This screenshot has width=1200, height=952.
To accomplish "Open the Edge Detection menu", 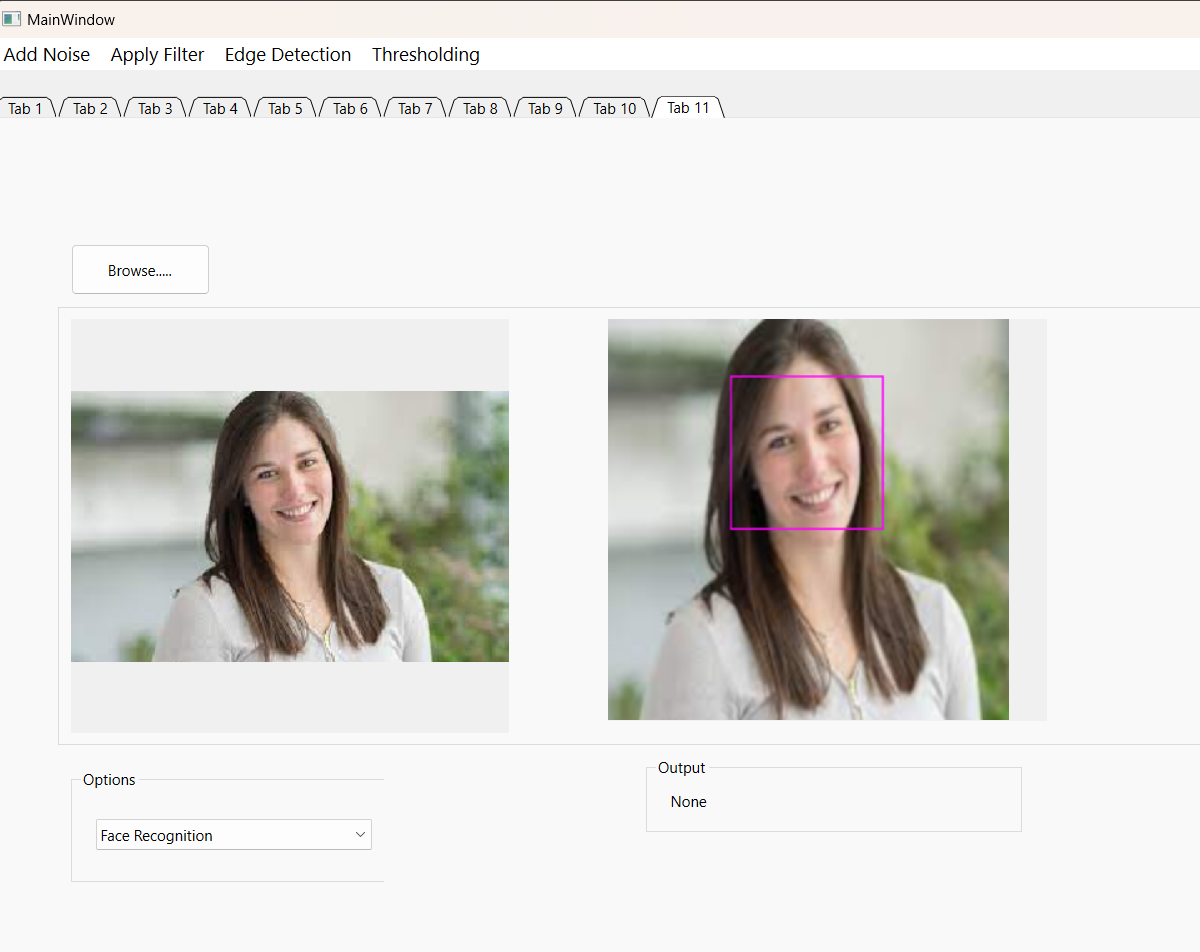I will pyautogui.click(x=287, y=54).
